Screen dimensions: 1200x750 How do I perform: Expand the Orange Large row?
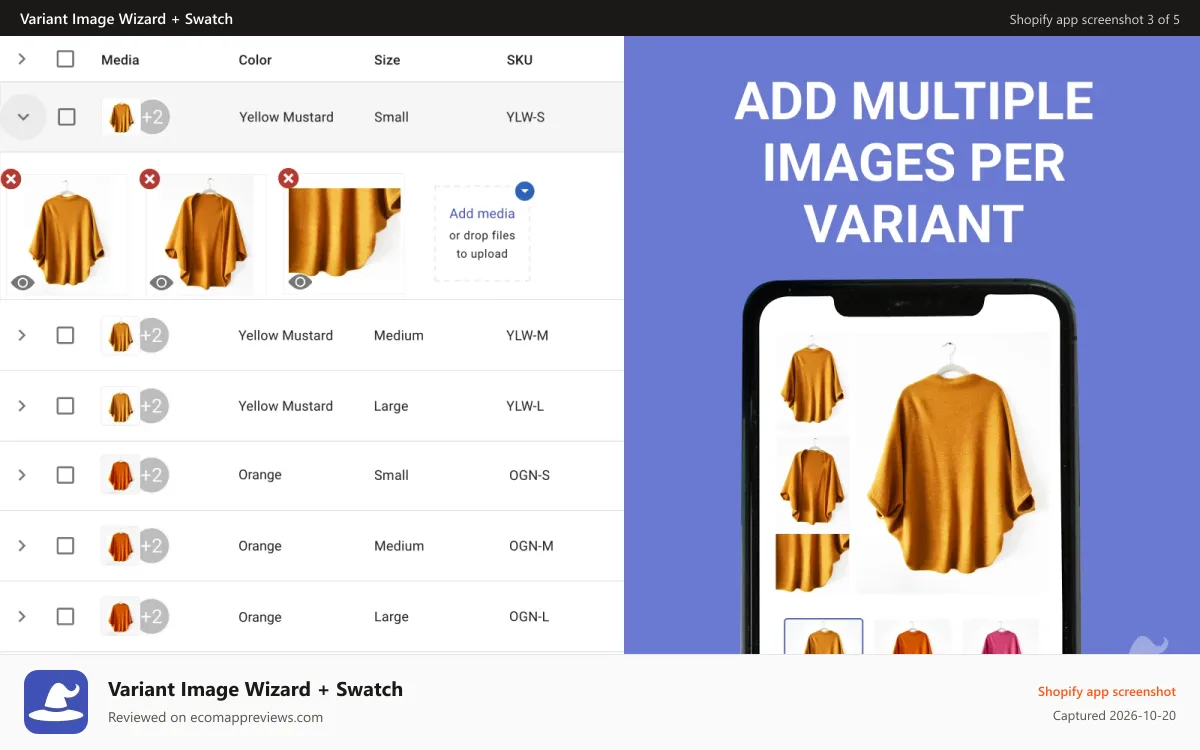tap(22, 617)
